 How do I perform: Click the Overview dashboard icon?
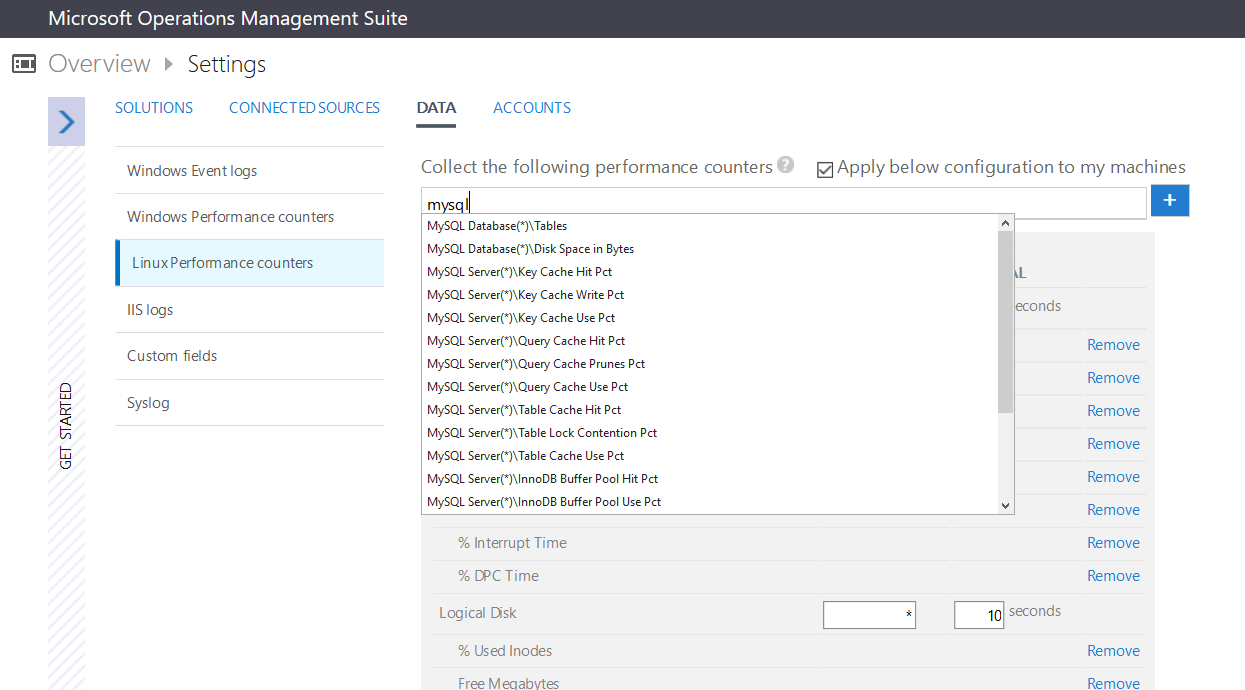(x=24, y=64)
